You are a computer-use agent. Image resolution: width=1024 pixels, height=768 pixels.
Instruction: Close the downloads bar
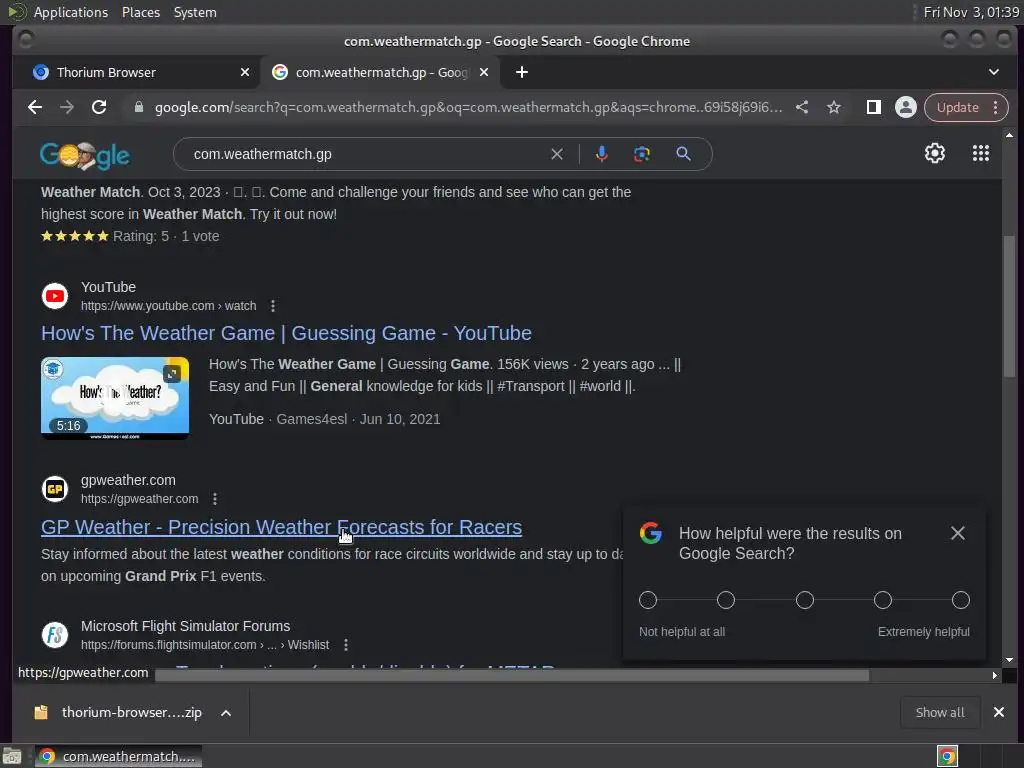pos(999,712)
